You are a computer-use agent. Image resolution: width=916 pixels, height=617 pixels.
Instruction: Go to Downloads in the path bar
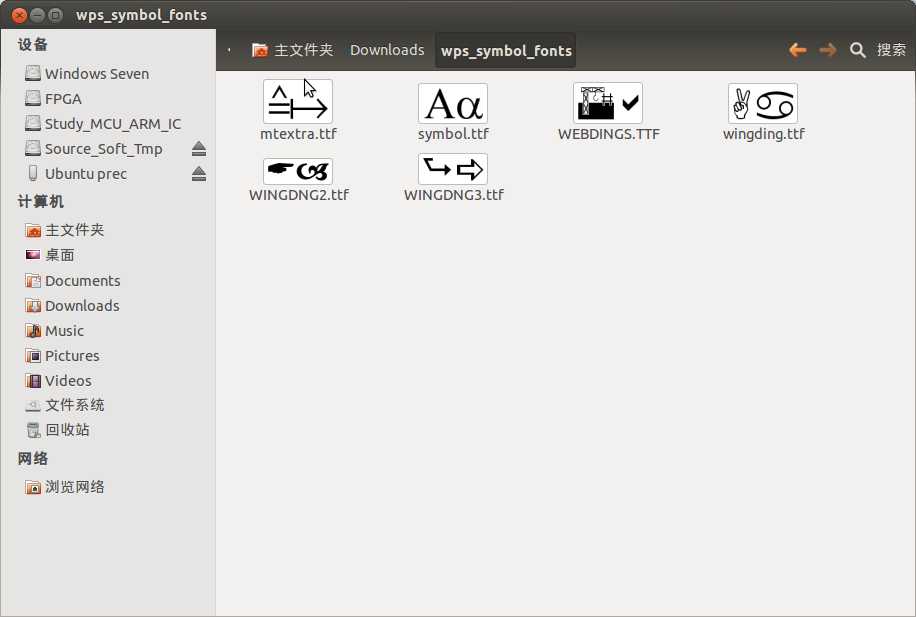[387, 50]
